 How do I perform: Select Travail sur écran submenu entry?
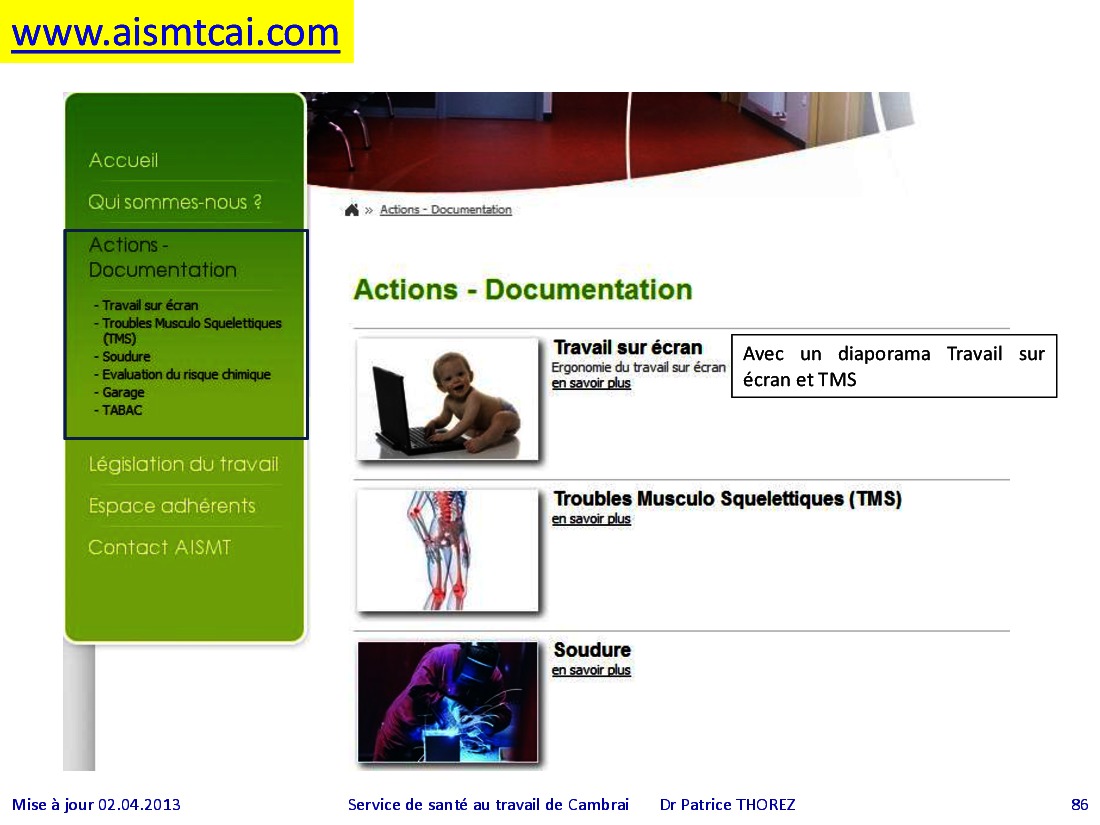(149, 305)
